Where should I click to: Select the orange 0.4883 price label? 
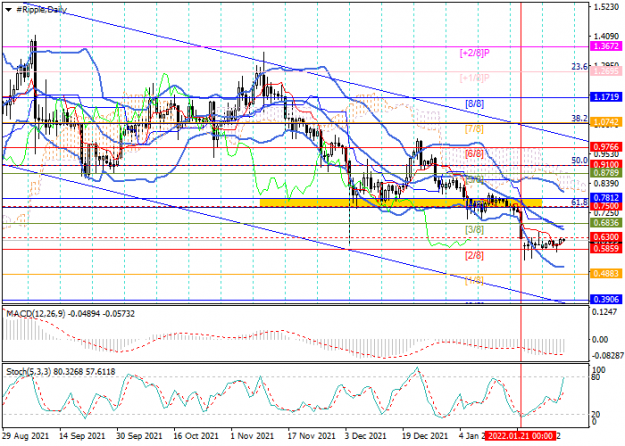tap(606, 273)
